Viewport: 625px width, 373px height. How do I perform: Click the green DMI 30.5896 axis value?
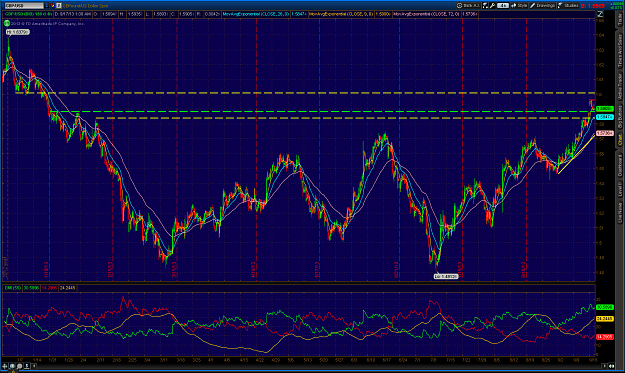(604, 307)
